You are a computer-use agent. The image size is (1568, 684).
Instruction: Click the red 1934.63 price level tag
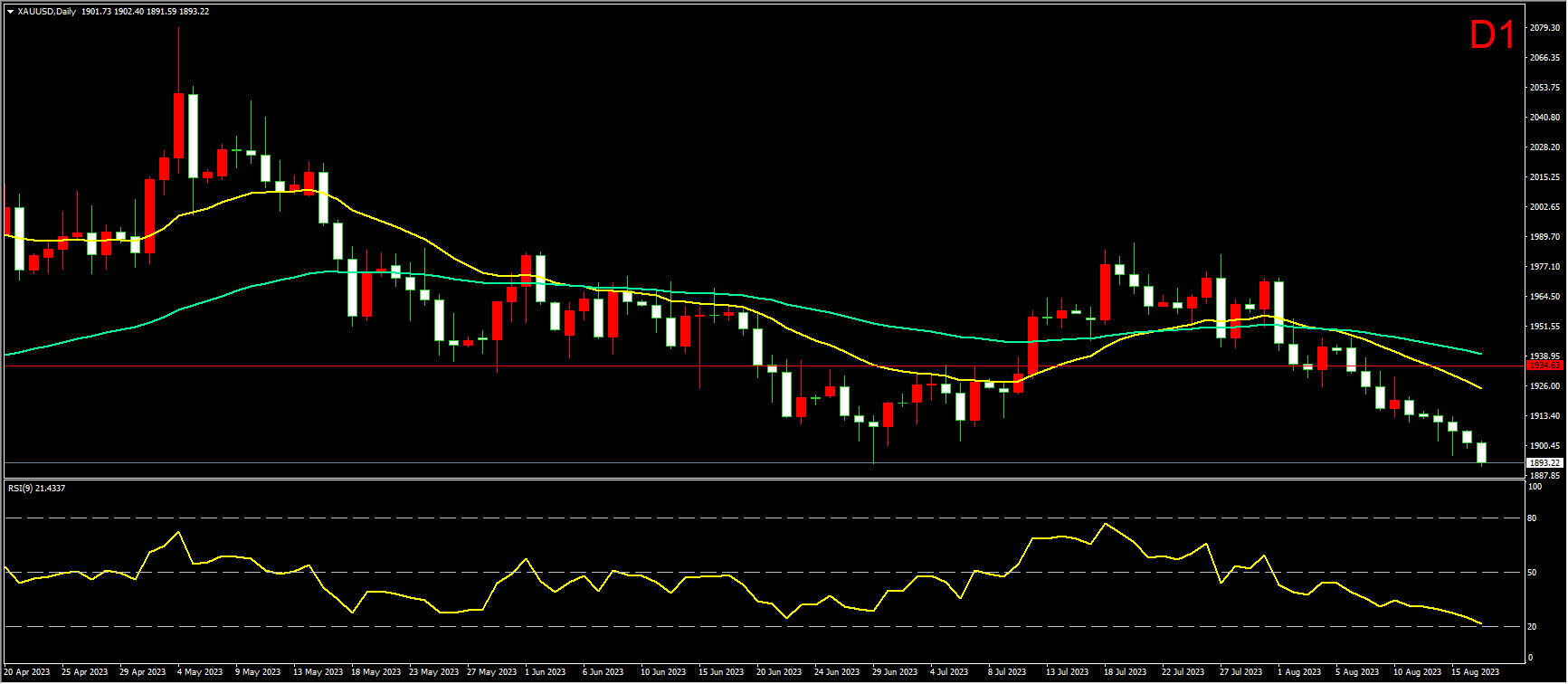[x=1544, y=366]
